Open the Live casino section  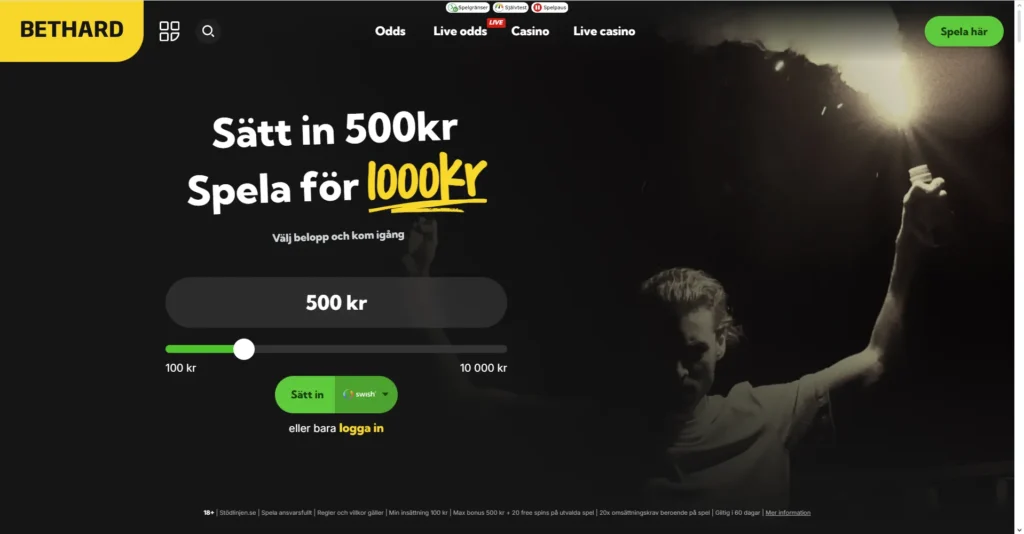coord(604,31)
